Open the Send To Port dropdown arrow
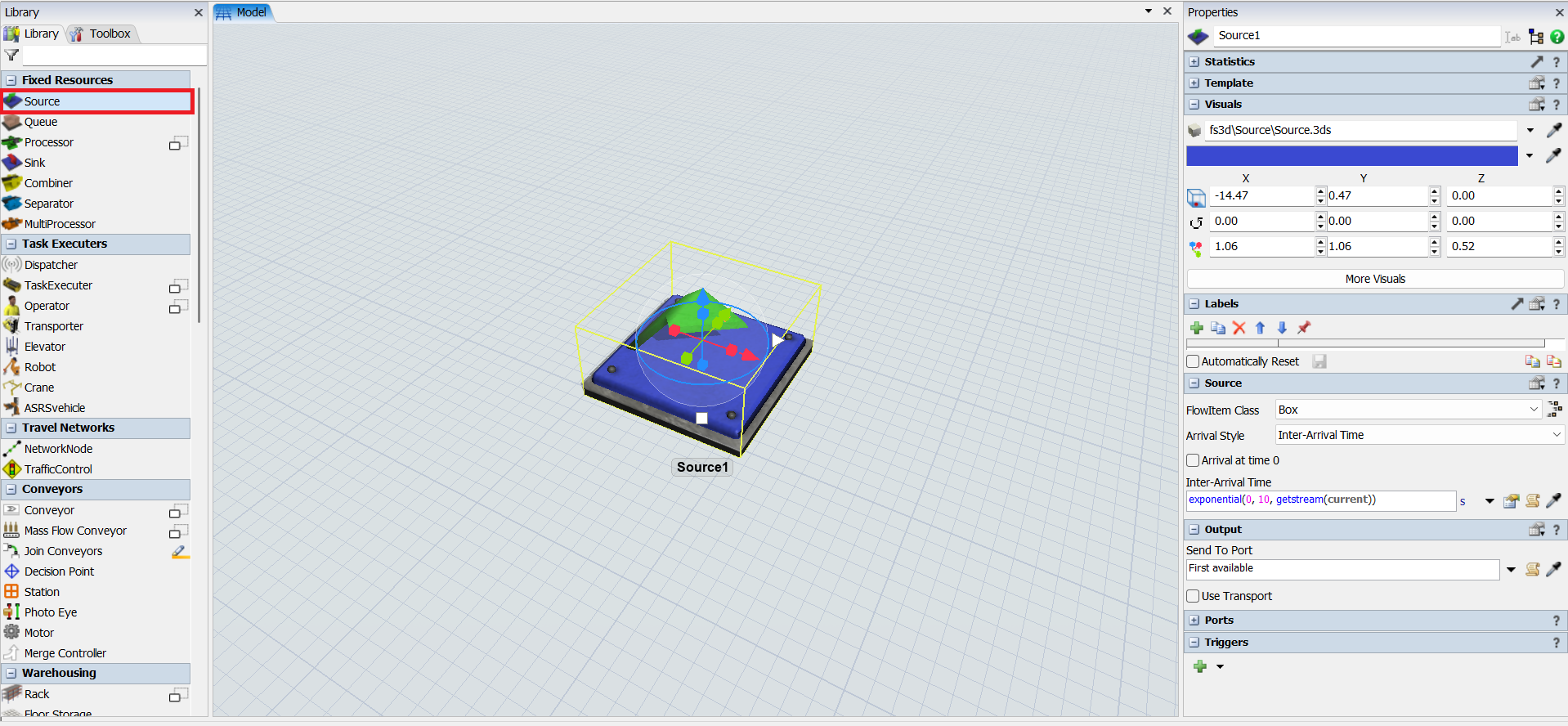 (1511, 569)
